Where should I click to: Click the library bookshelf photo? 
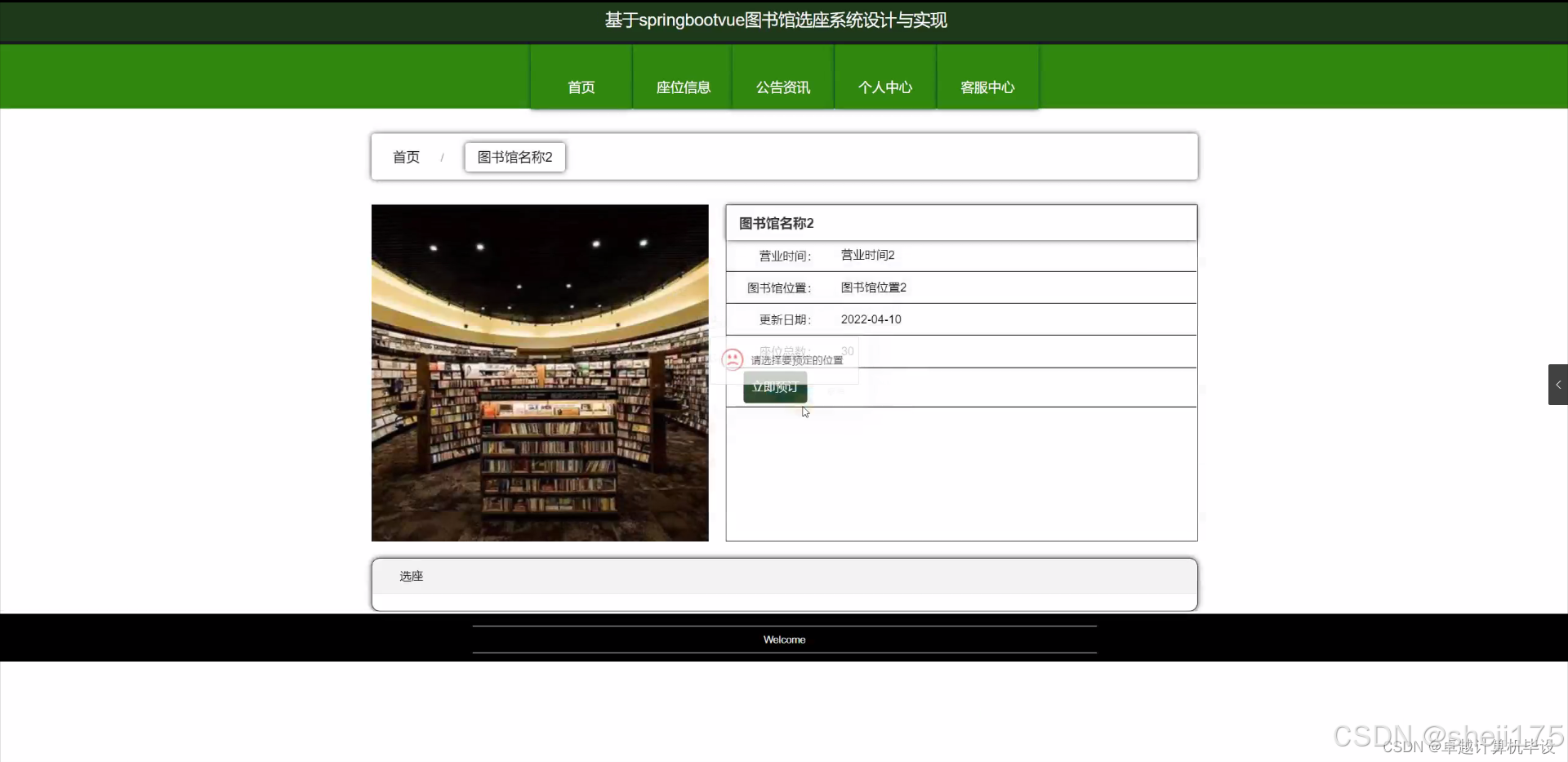tap(540, 372)
